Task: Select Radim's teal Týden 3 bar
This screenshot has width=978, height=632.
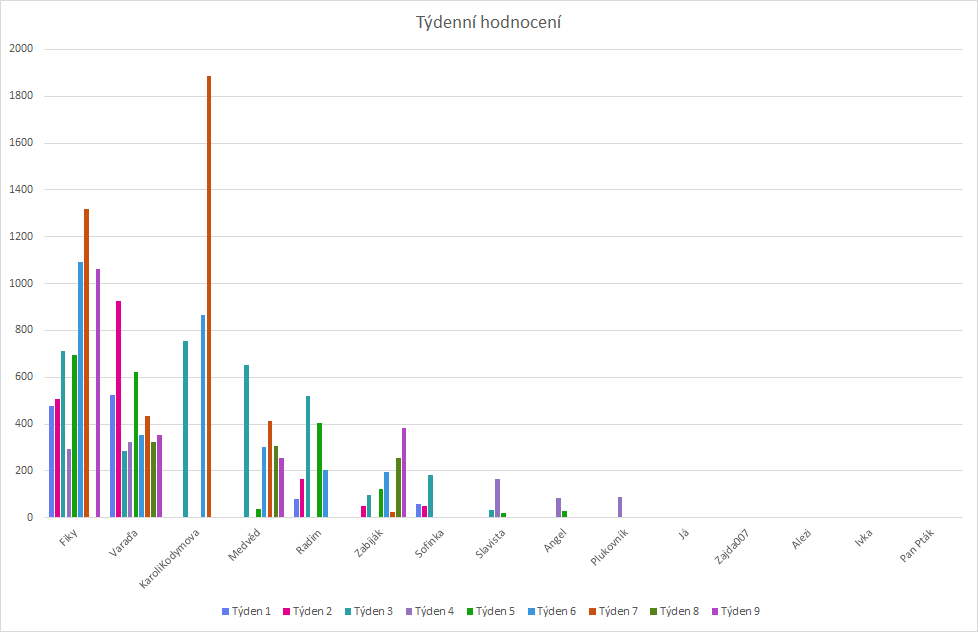Action: click(308, 456)
